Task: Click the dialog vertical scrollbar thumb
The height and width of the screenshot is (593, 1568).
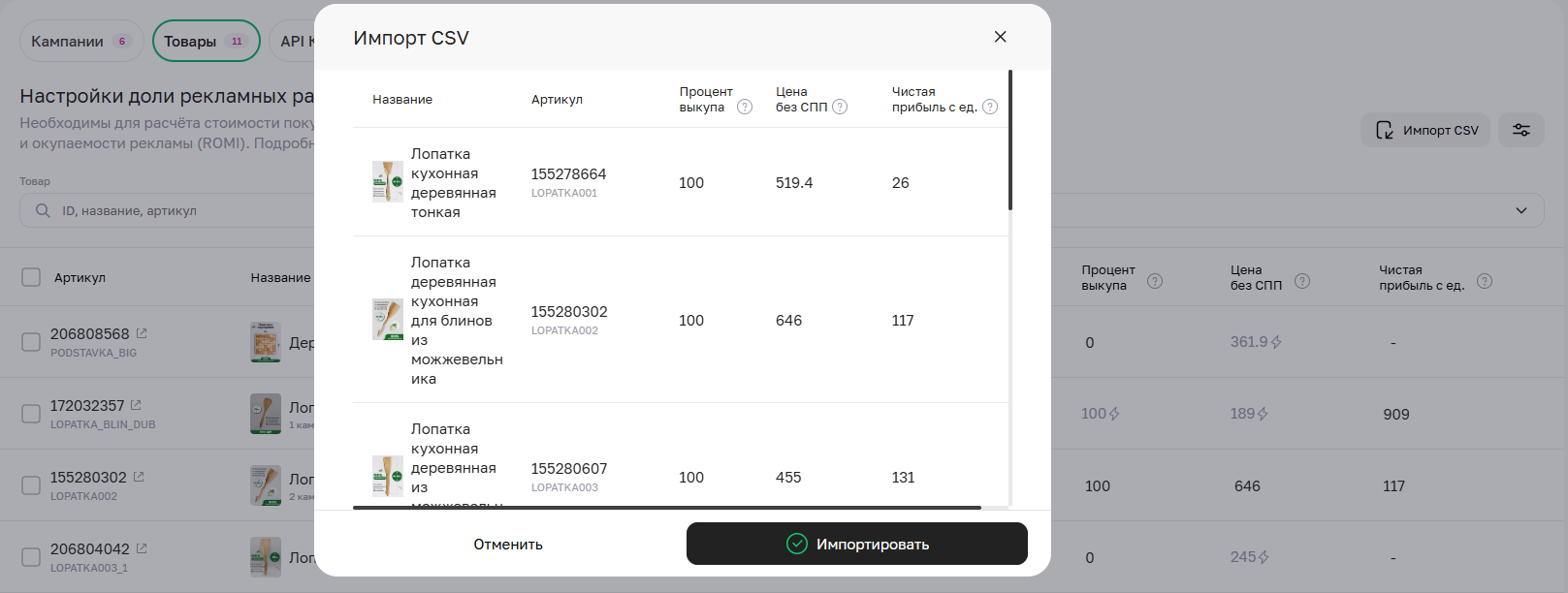Action: pos(1009,140)
